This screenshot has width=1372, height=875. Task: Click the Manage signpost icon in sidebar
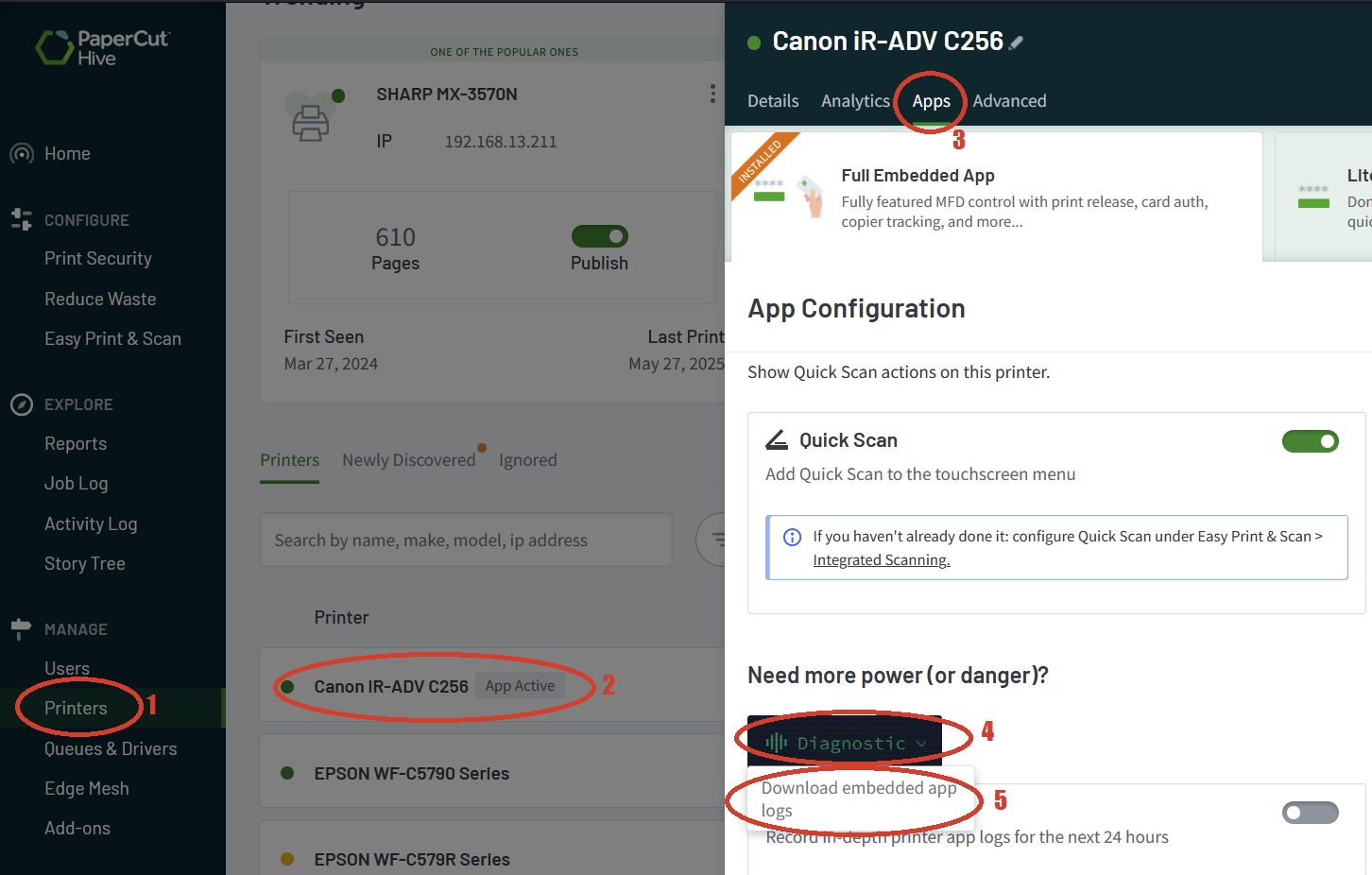pyautogui.click(x=21, y=629)
